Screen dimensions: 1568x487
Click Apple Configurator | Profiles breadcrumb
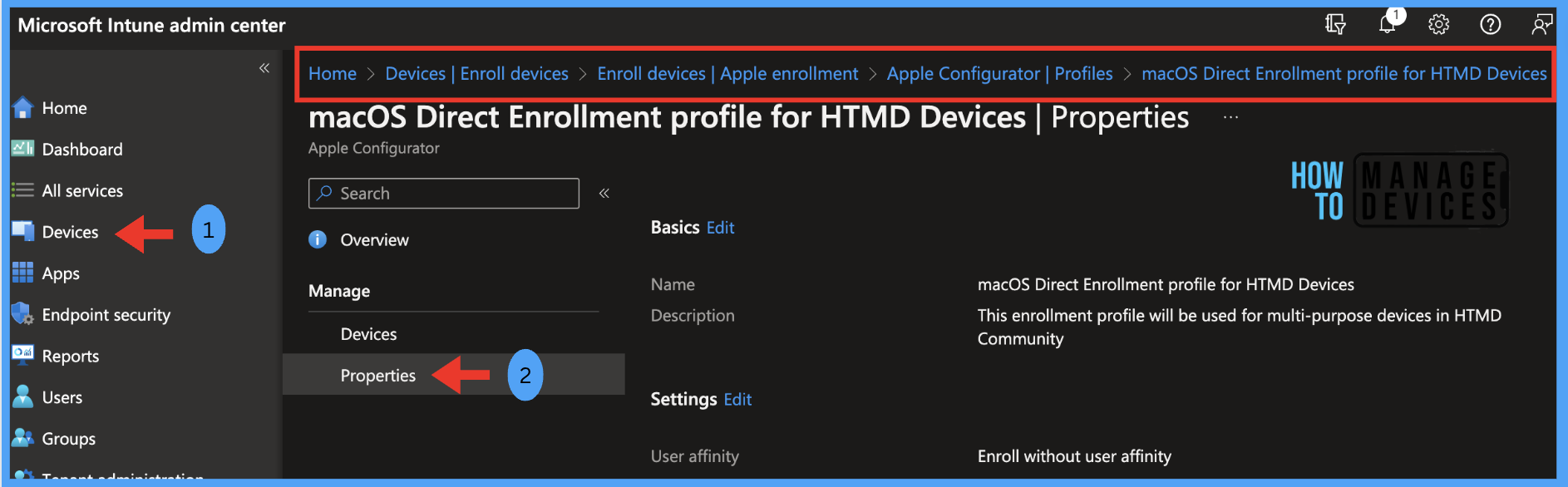pos(999,74)
